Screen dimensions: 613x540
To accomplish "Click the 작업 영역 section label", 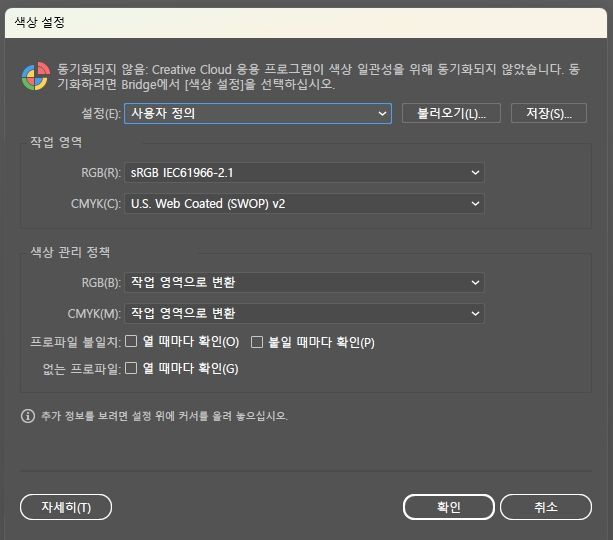I will tap(57, 142).
